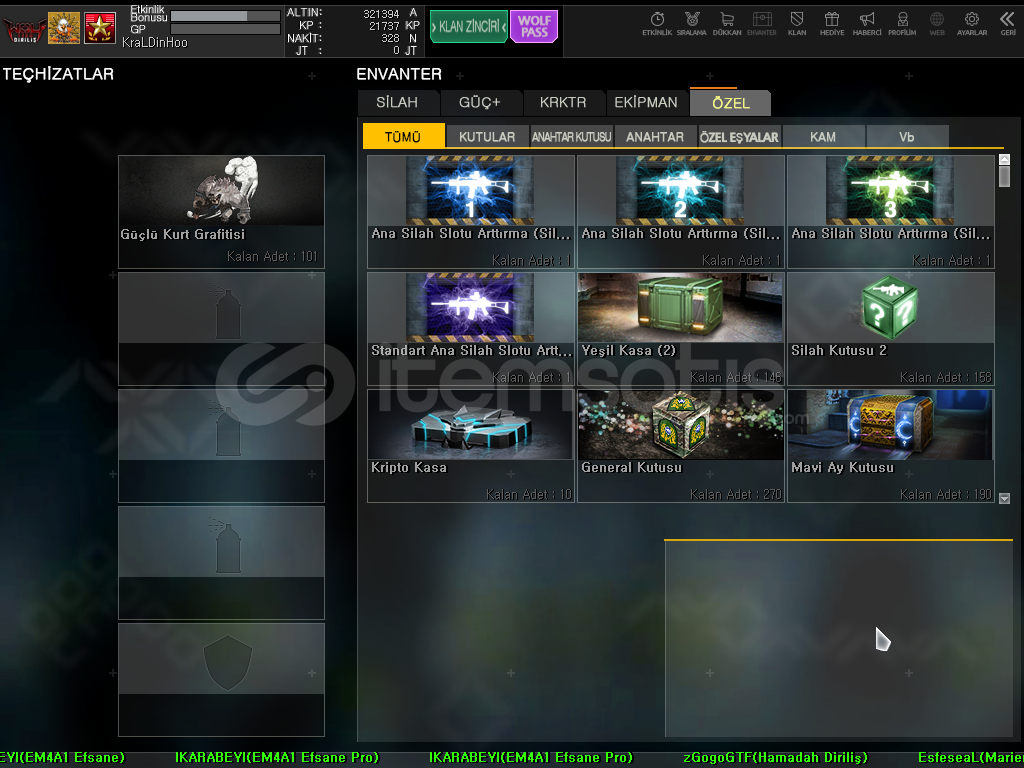Click the NAKİT amount 328
The height and width of the screenshot is (768, 1024).
pos(391,39)
